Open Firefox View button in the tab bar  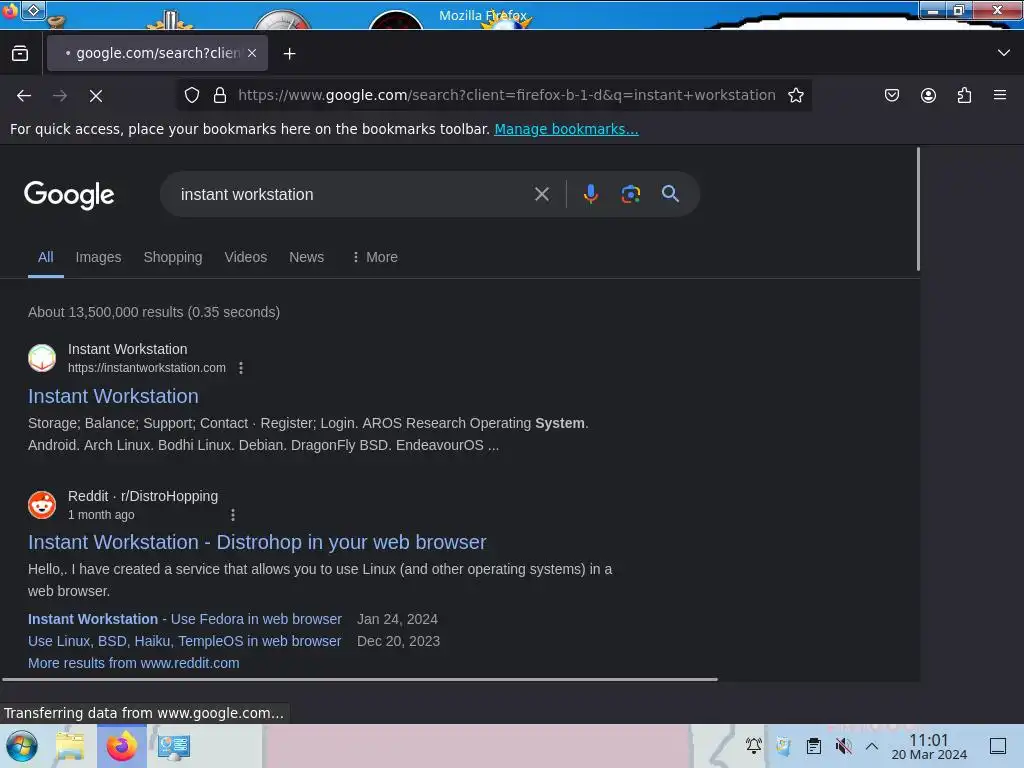click(x=20, y=54)
